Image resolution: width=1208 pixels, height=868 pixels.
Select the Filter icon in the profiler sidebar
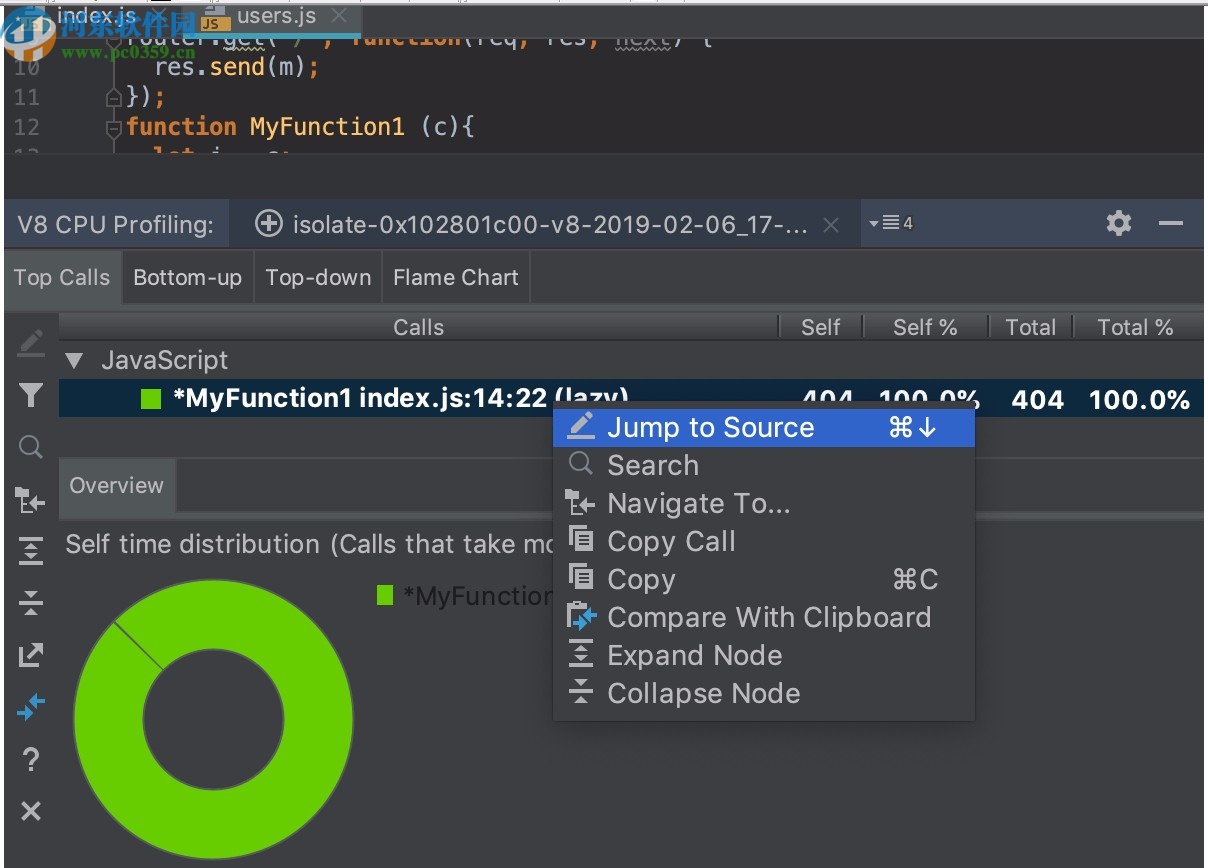click(x=30, y=396)
